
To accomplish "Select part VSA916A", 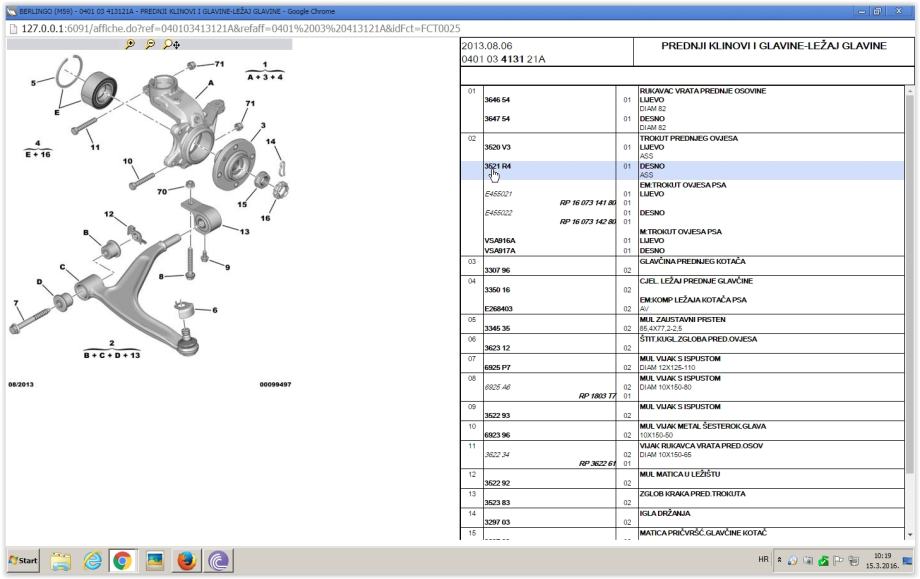I will click(x=499, y=241).
